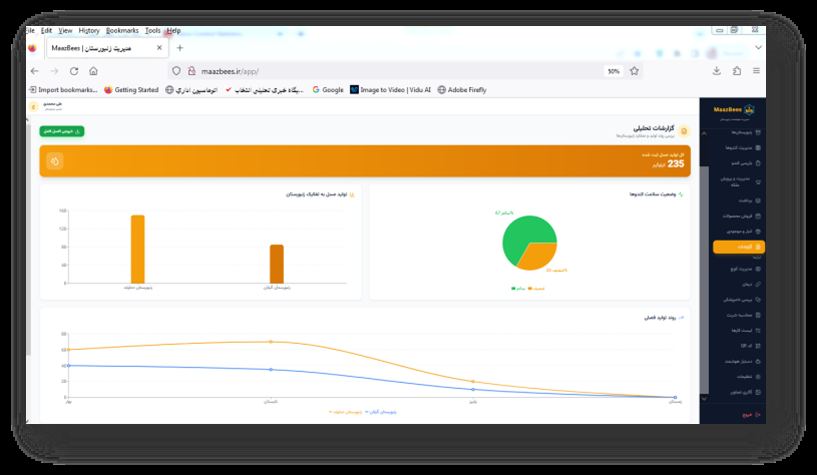Click the green Excel export button

coord(62,131)
